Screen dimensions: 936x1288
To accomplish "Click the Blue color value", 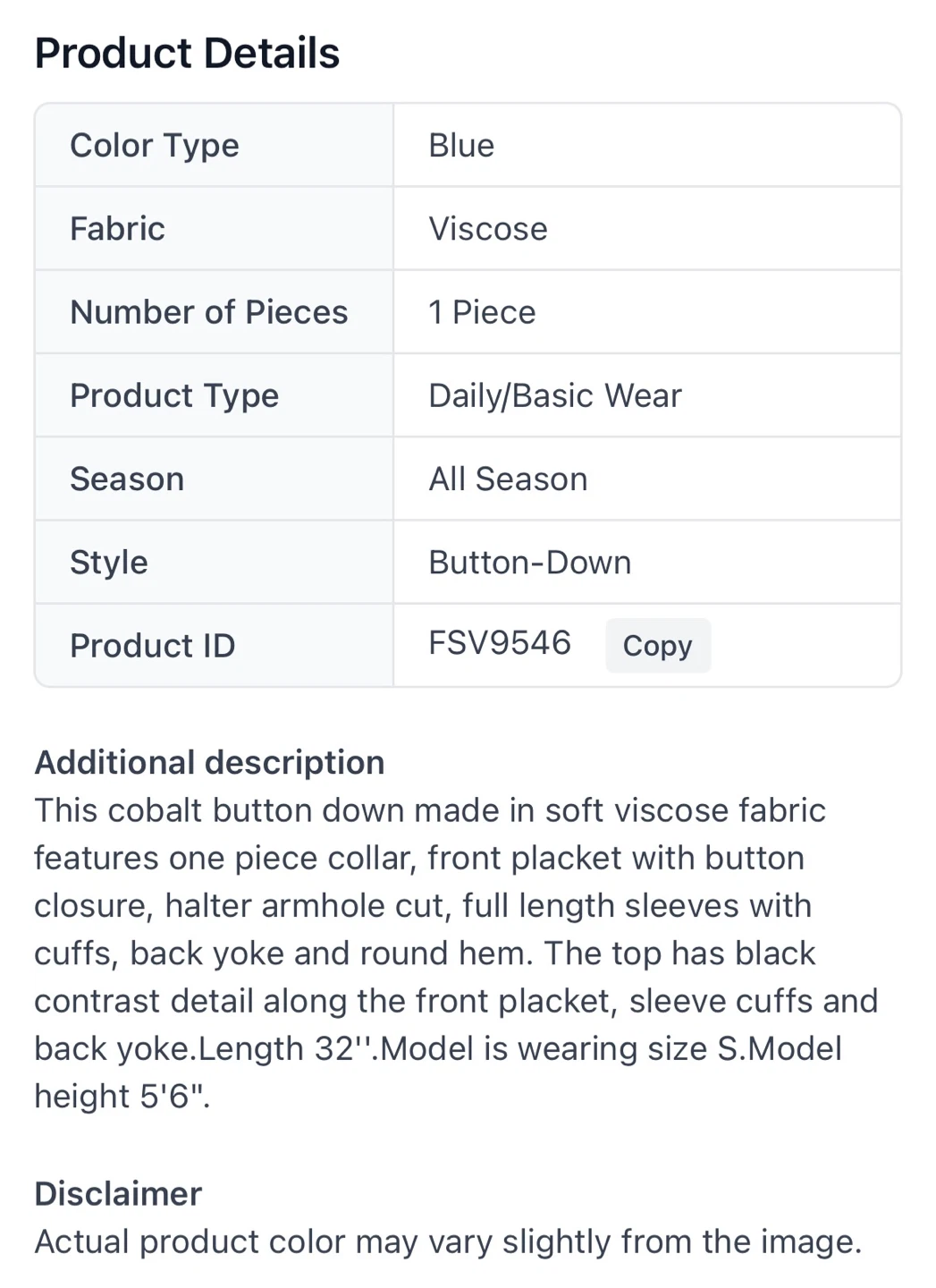I will tap(461, 145).
